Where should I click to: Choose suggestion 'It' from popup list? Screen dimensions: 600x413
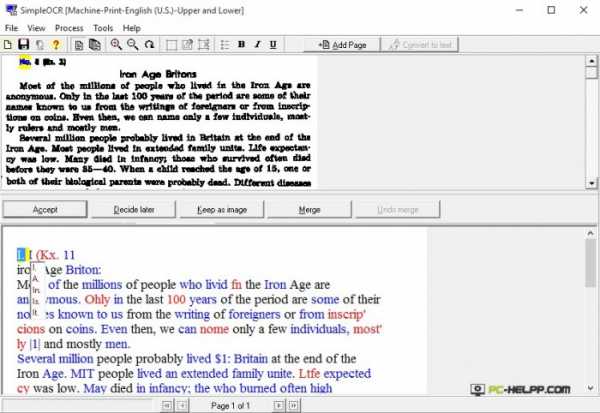(x=35, y=313)
